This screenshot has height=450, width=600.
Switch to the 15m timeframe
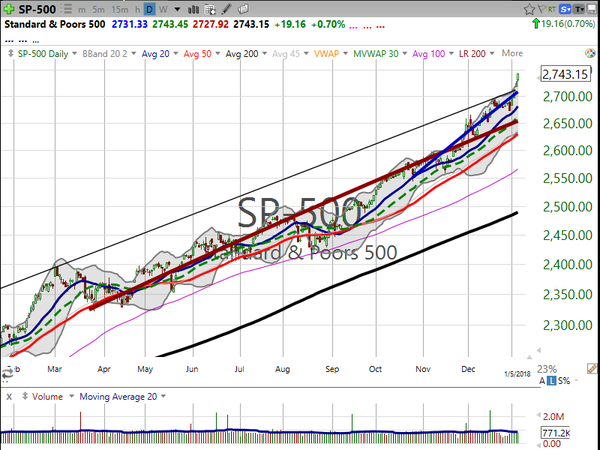click(x=120, y=9)
